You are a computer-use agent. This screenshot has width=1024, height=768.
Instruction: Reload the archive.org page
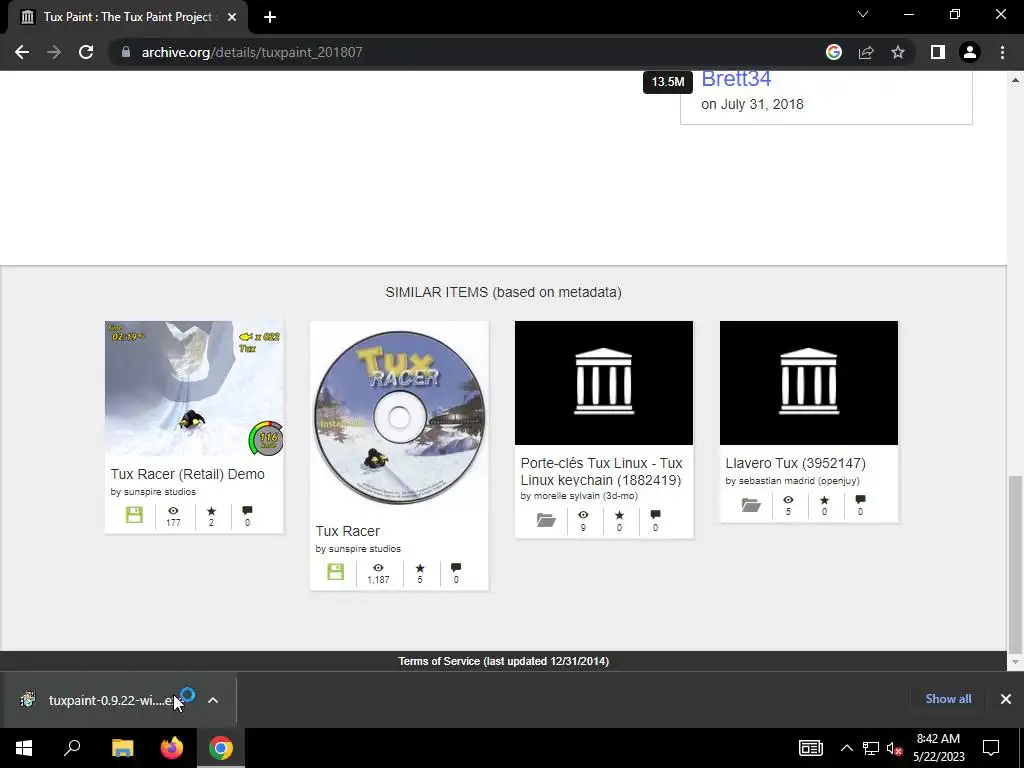[86, 52]
